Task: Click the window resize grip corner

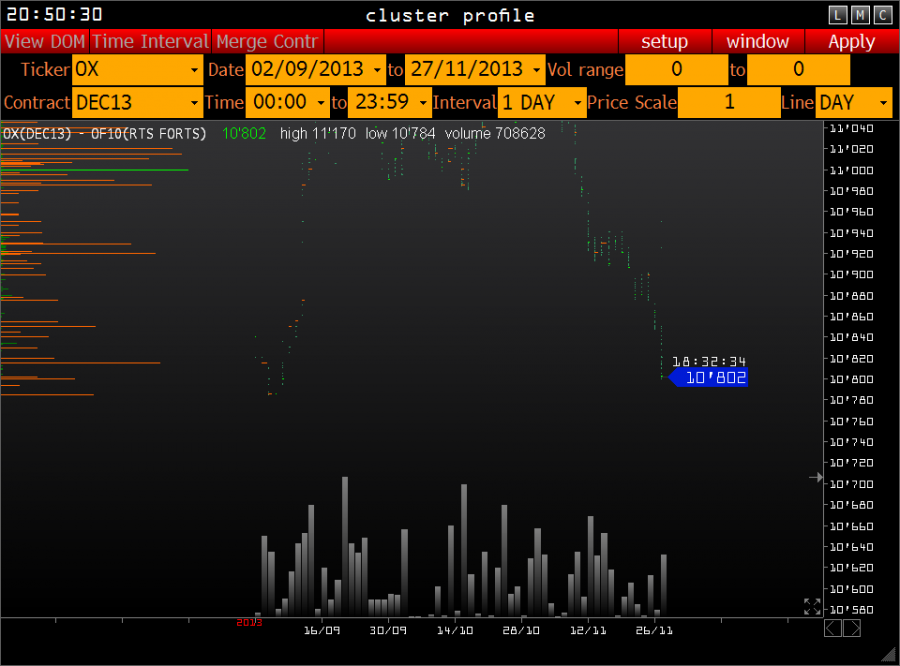Action: (x=888, y=654)
